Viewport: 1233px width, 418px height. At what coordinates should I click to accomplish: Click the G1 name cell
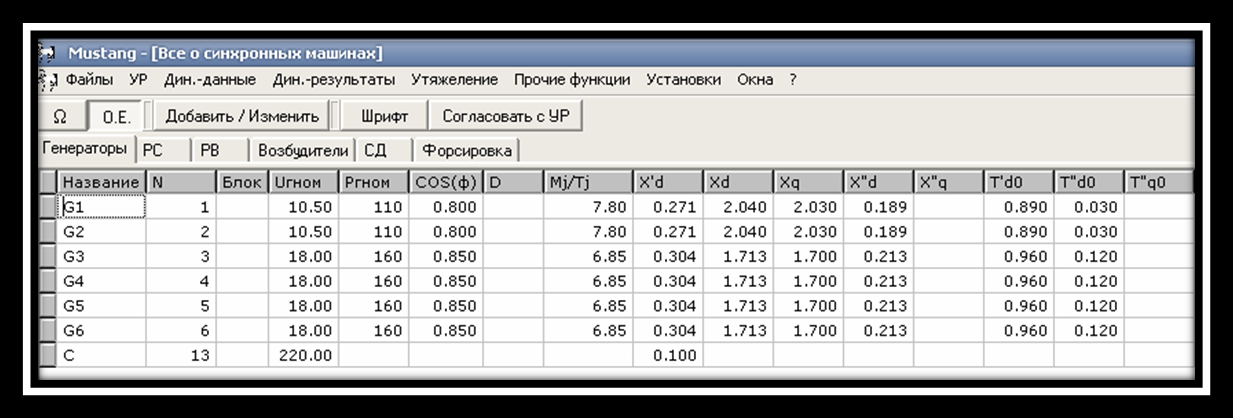[102, 207]
